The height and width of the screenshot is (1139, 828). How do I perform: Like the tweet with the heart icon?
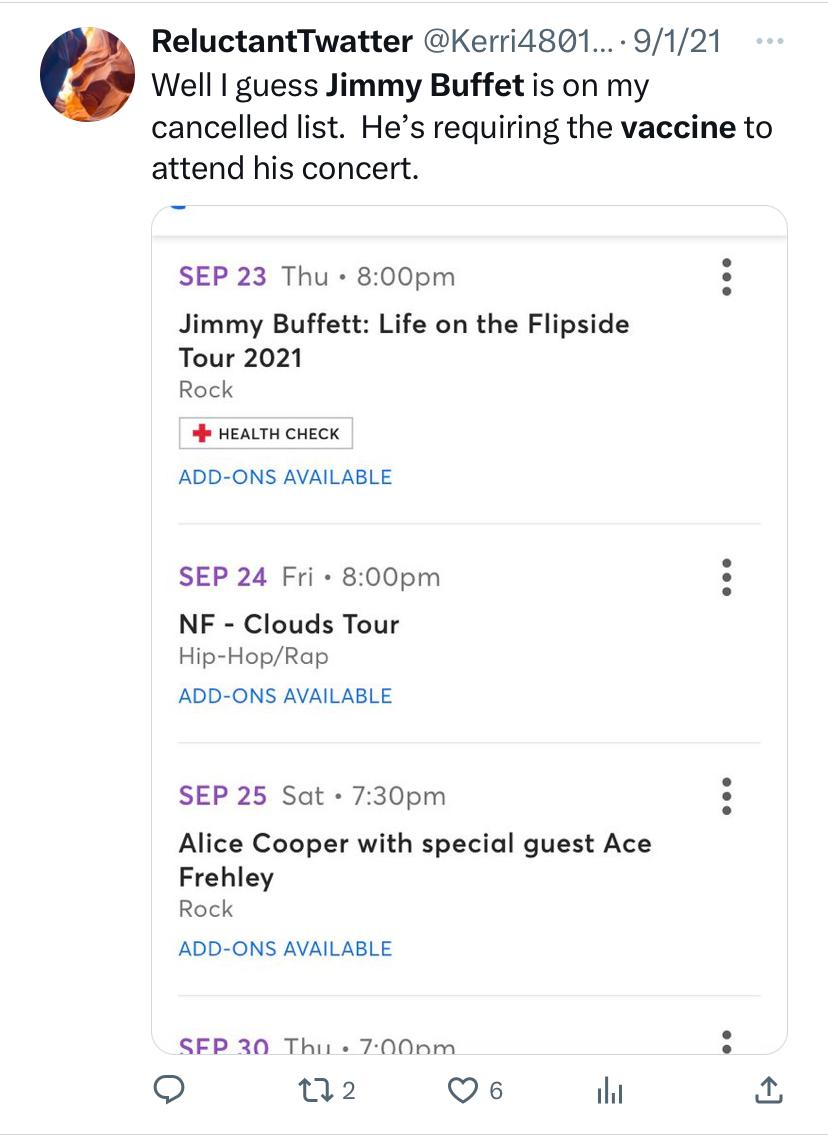(x=463, y=1090)
